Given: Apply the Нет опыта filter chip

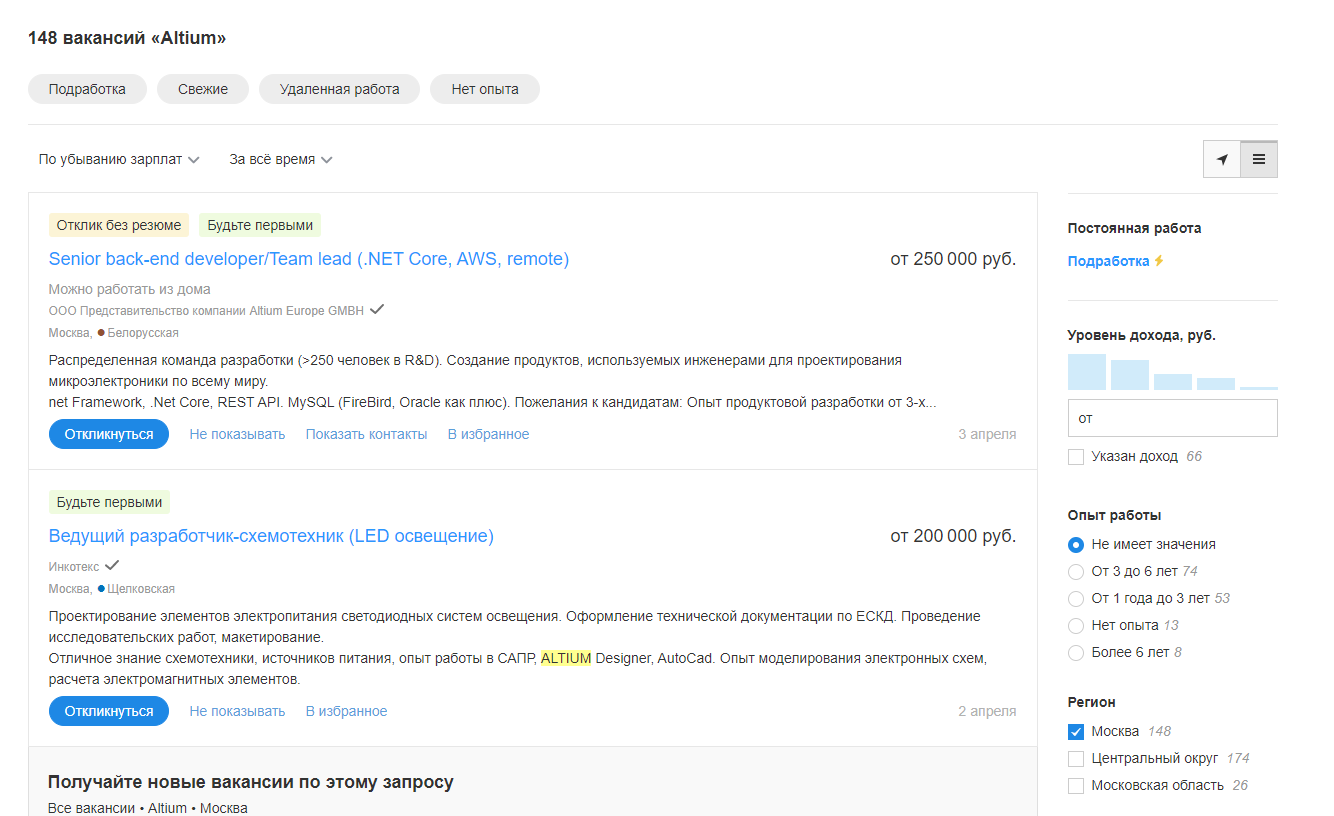Looking at the screenshot, I should click(485, 89).
